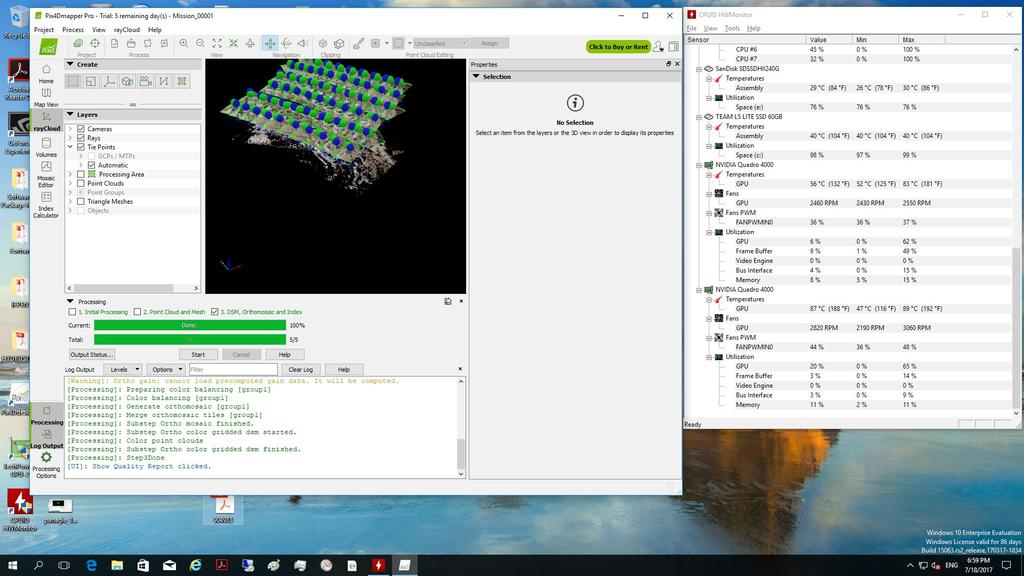Toggle the Tie Points layer checkbox
The width and height of the screenshot is (1024, 576).
tap(81, 147)
